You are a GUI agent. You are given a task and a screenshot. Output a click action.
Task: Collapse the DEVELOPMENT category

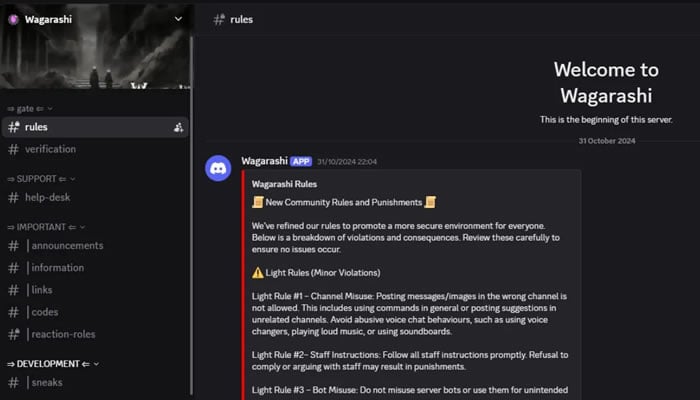(53, 364)
